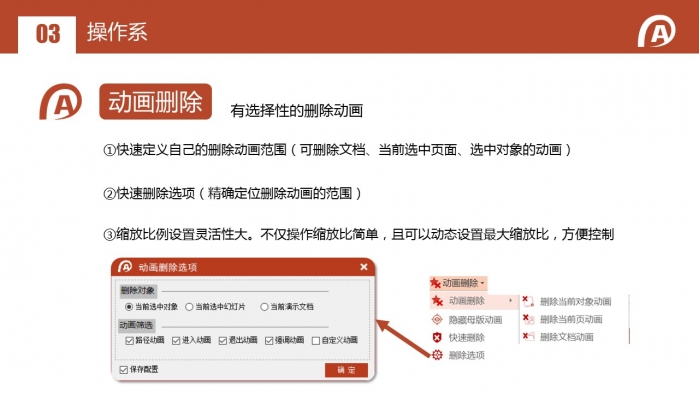
Task: Click the large A logo beside 动画删除
Action: tap(61, 102)
